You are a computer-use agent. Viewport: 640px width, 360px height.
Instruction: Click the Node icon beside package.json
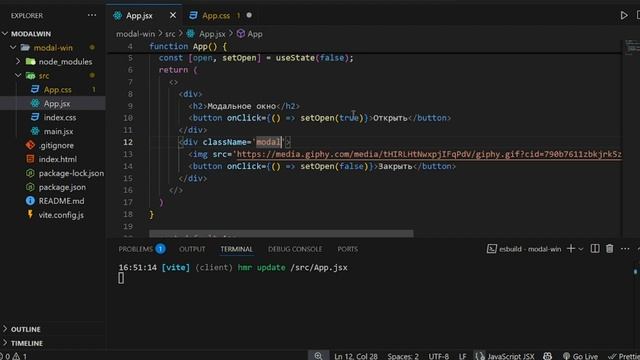30,187
